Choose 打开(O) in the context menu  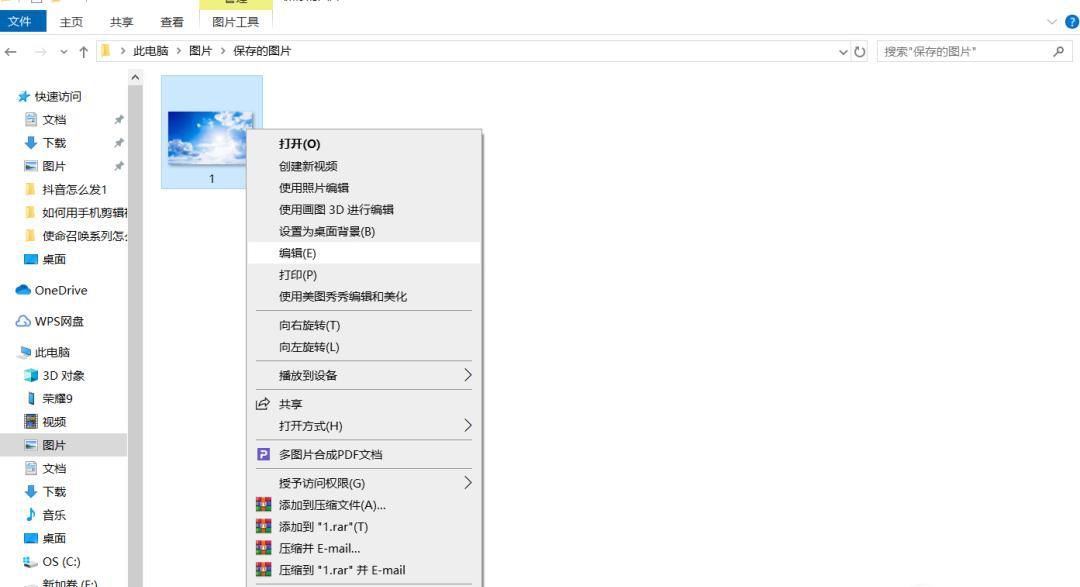pyautogui.click(x=364, y=144)
